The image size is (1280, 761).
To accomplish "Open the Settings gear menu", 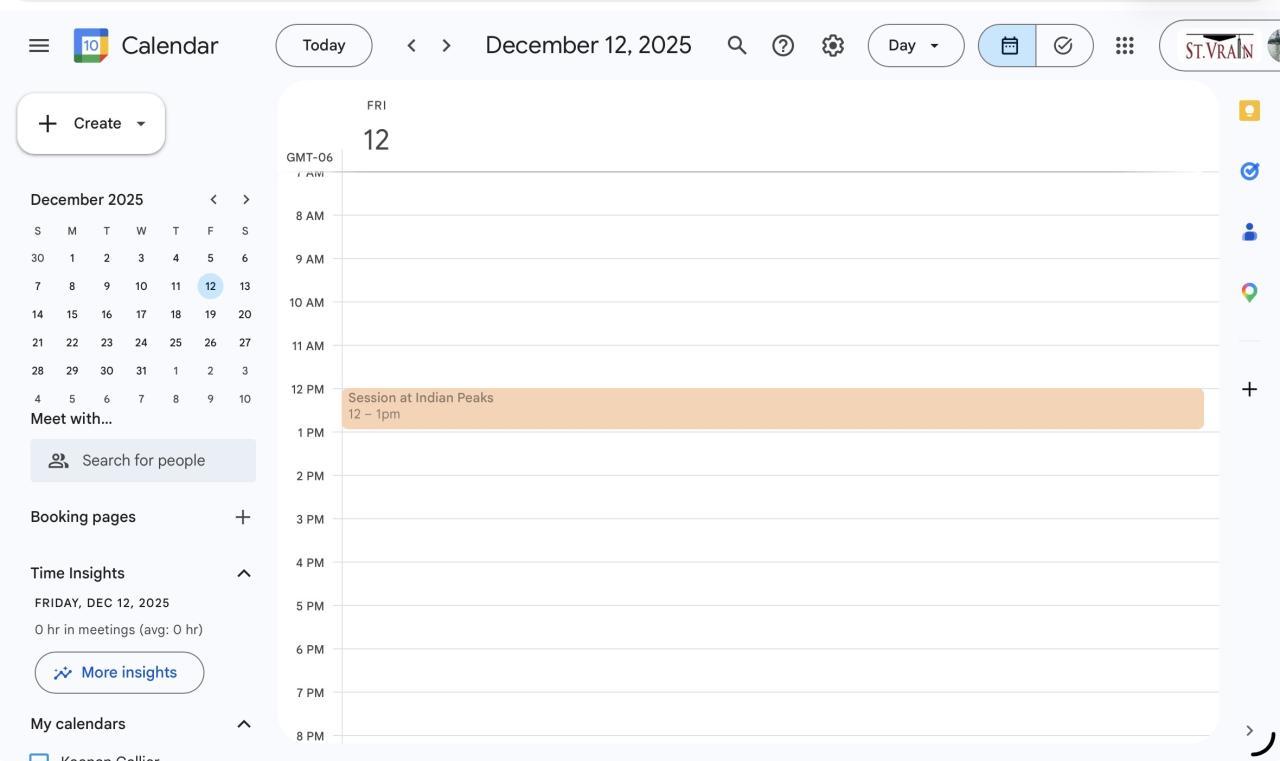I will (x=833, y=45).
